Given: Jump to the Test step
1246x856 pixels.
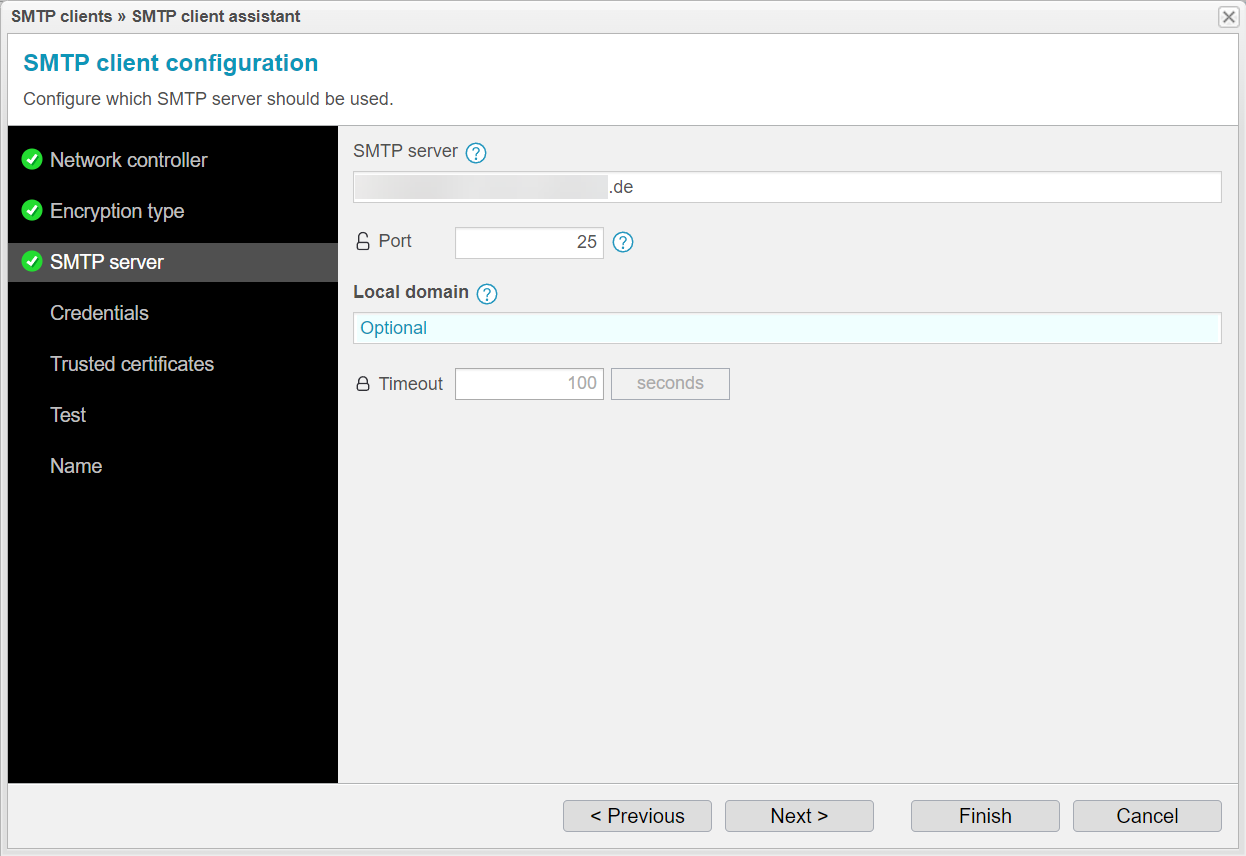Looking at the screenshot, I should 67,415.
